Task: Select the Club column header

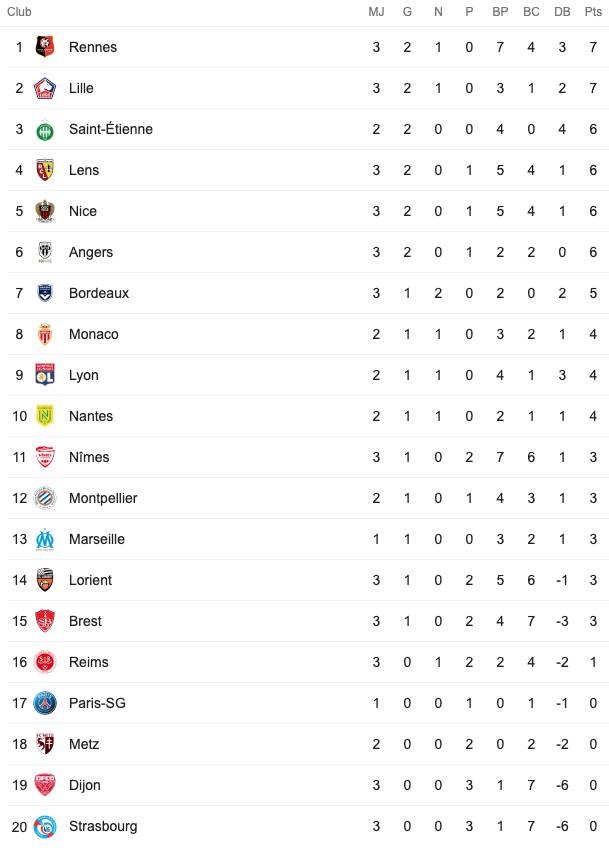Action: [x=19, y=11]
